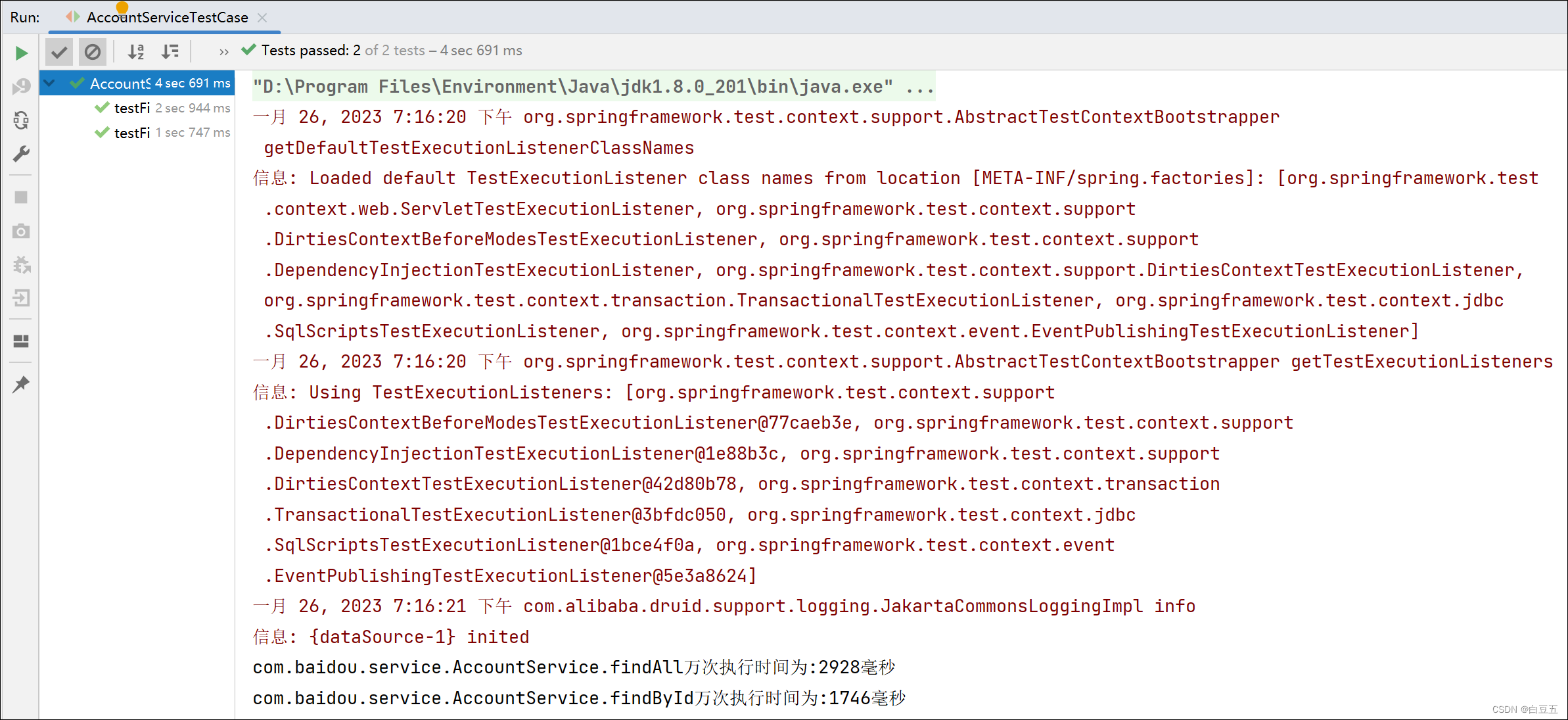The width and height of the screenshot is (1568, 720).
Task: Expand more toolbar actions chevron
Action: pos(224,51)
